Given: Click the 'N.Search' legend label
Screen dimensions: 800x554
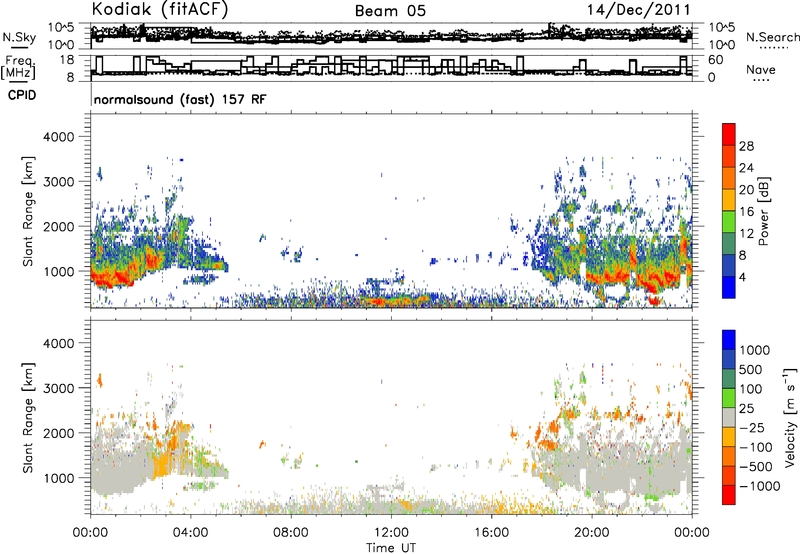Looking at the screenshot, I should pos(772,37).
